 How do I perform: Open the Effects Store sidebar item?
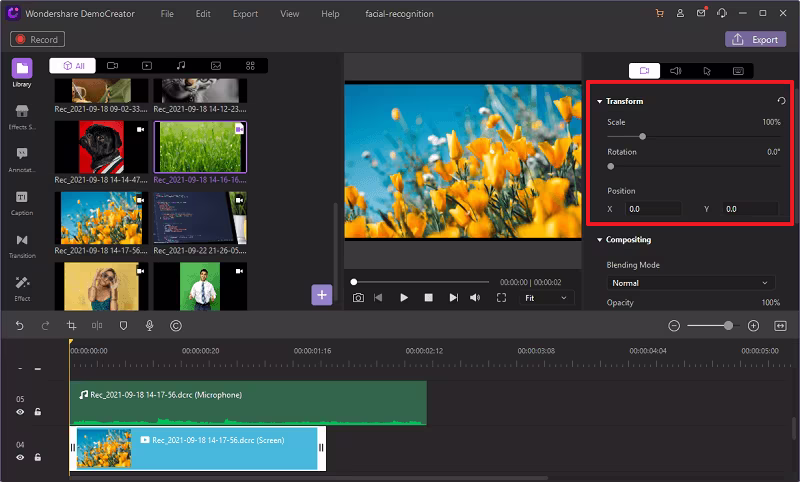click(x=22, y=117)
